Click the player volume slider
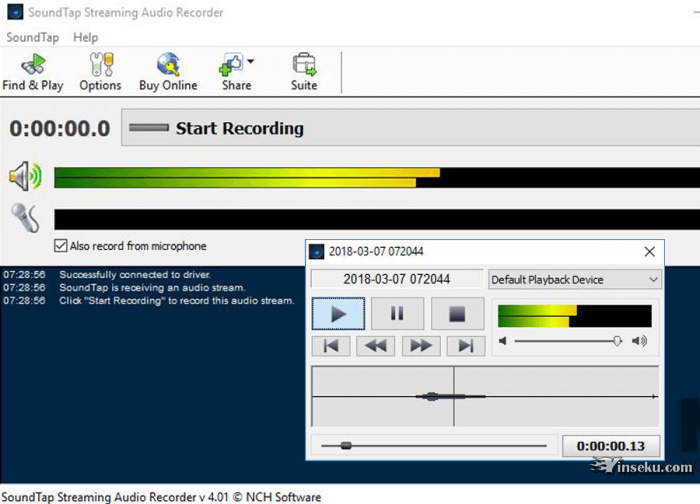Image resolution: width=700 pixels, height=504 pixels. [568, 341]
